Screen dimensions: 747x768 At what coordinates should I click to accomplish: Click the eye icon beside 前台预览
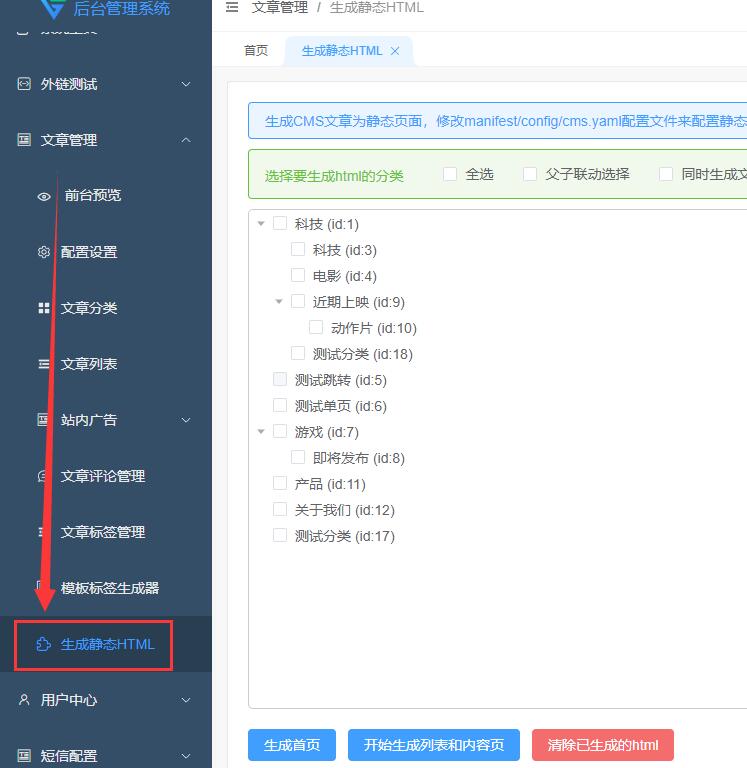44,197
